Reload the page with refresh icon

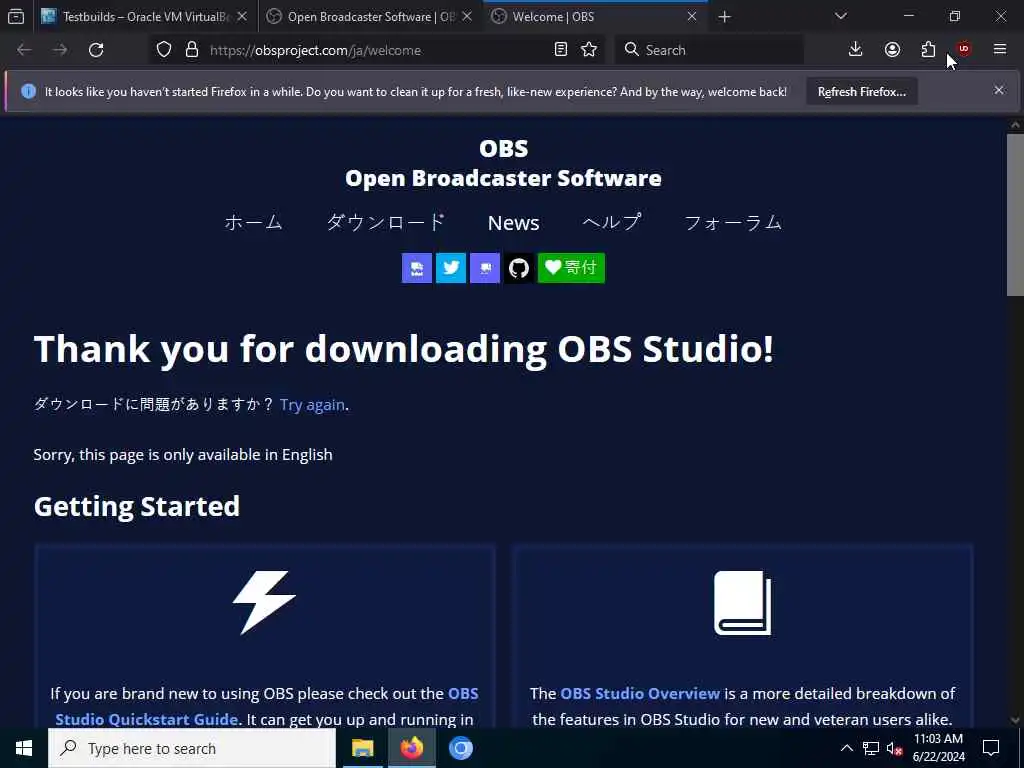tap(96, 50)
